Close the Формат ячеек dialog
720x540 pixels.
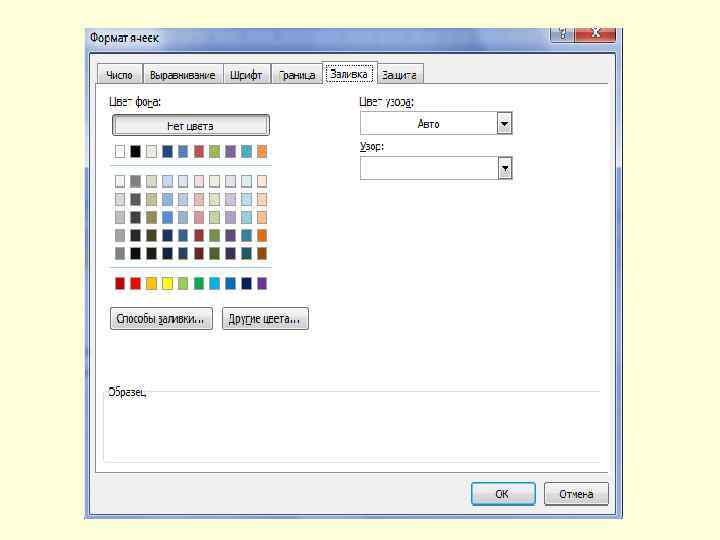click(x=596, y=34)
